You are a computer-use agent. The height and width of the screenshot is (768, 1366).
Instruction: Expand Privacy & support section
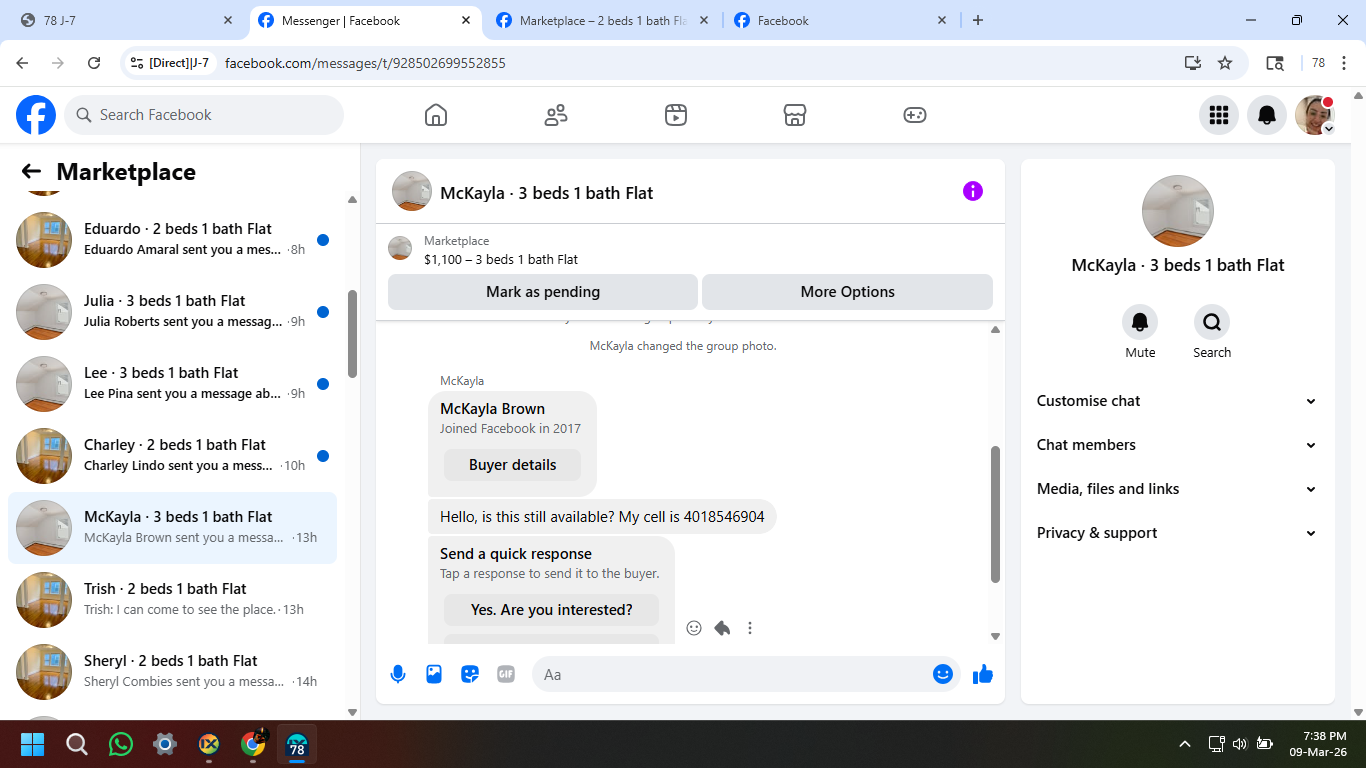[1177, 533]
